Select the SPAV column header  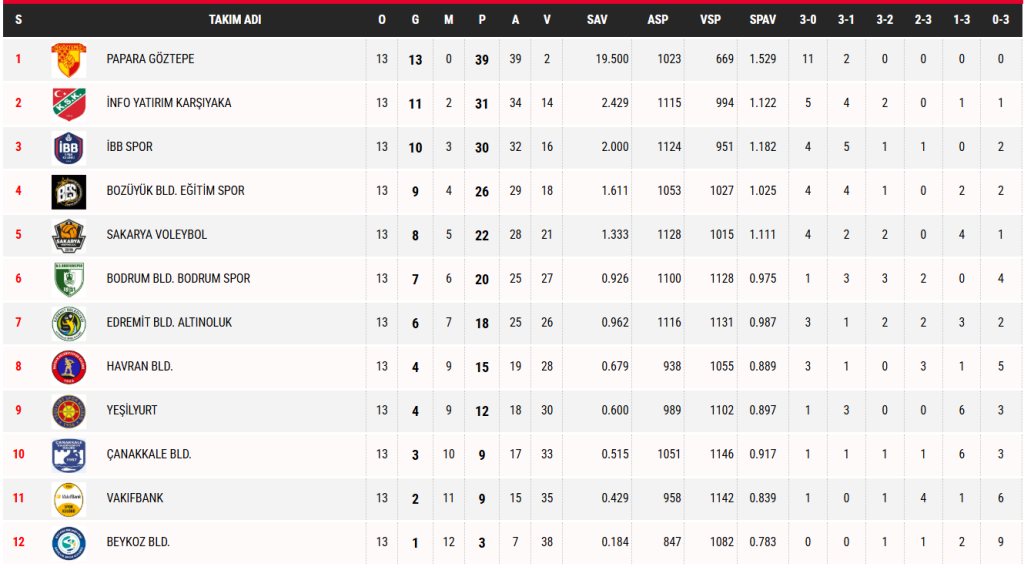tap(763, 20)
